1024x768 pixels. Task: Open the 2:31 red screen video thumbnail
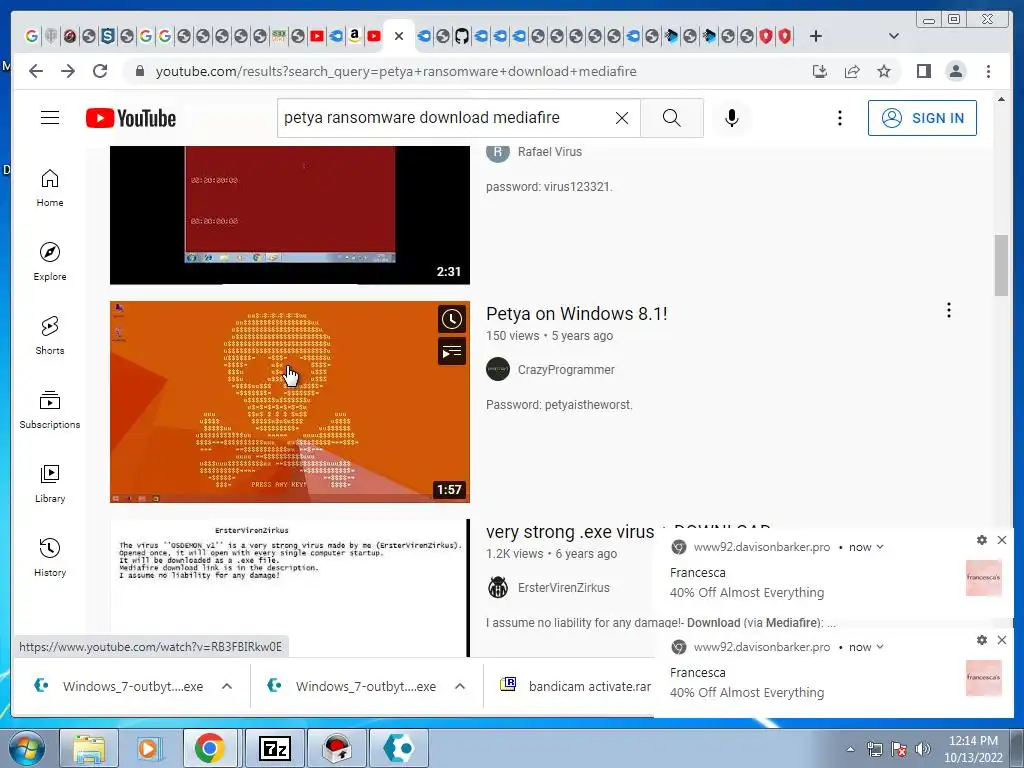point(290,215)
